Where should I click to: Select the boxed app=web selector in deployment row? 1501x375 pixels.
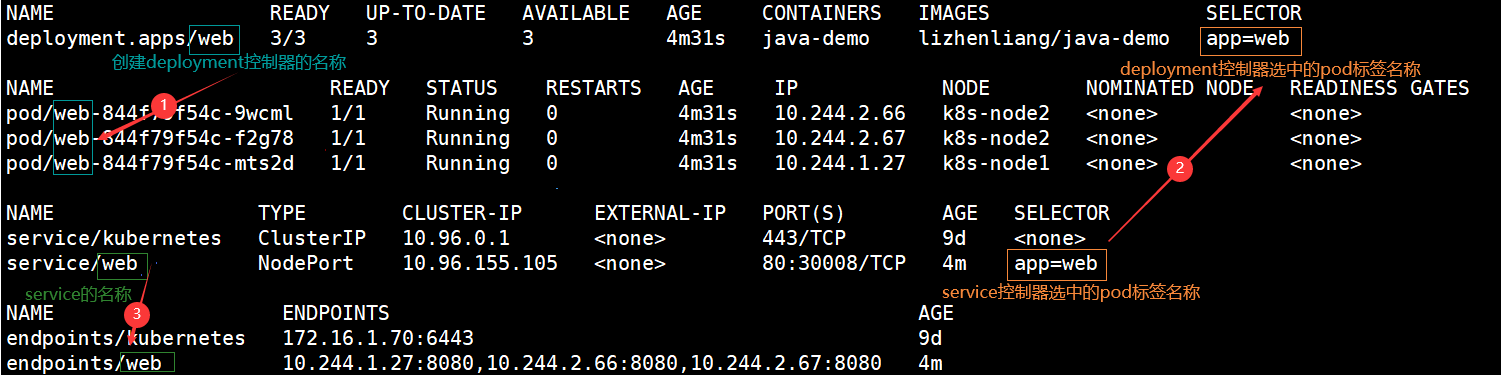click(x=1251, y=40)
